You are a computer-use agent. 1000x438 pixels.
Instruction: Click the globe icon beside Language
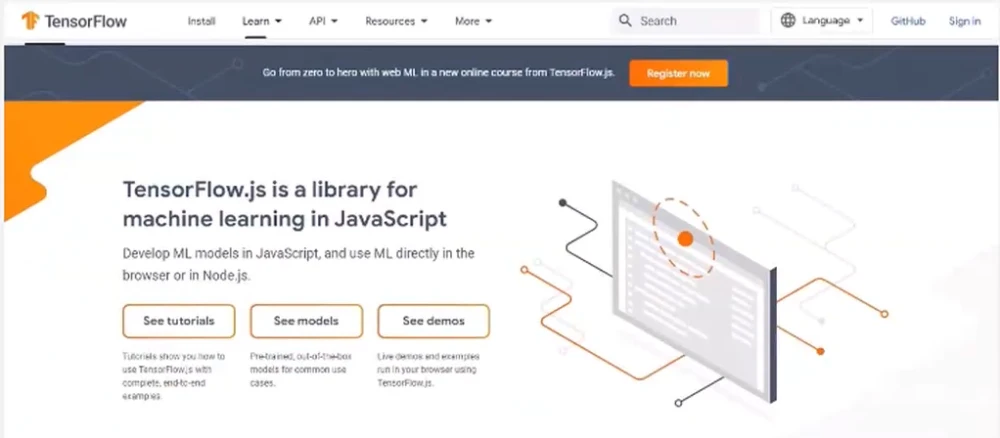tap(788, 20)
